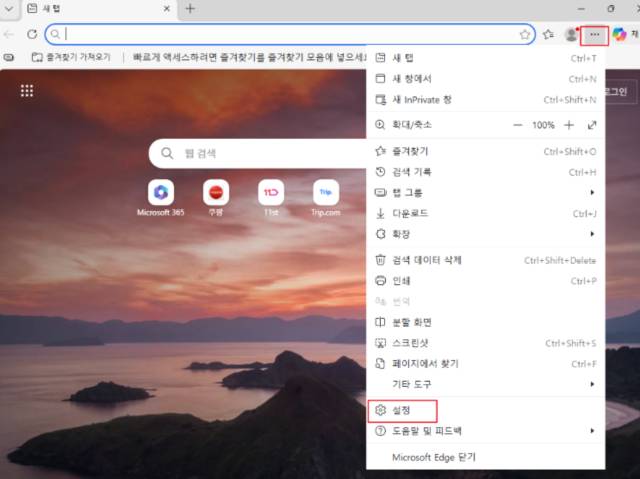Expand 도움말 및 피드백 submenu
The height and width of the screenshot is (479, 640).
point(486,431)
